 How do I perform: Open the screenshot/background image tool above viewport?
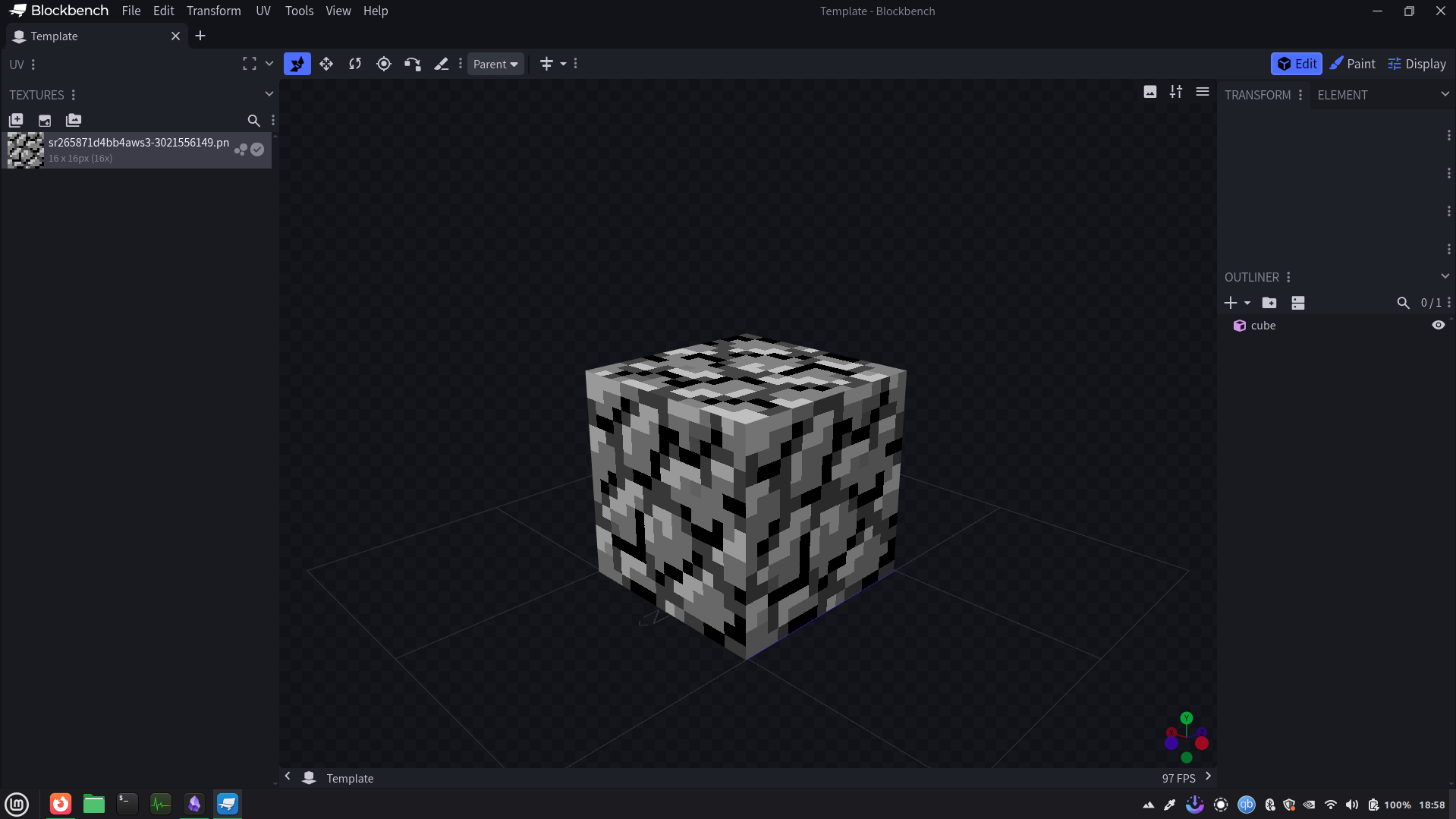tap(1149, 92)
